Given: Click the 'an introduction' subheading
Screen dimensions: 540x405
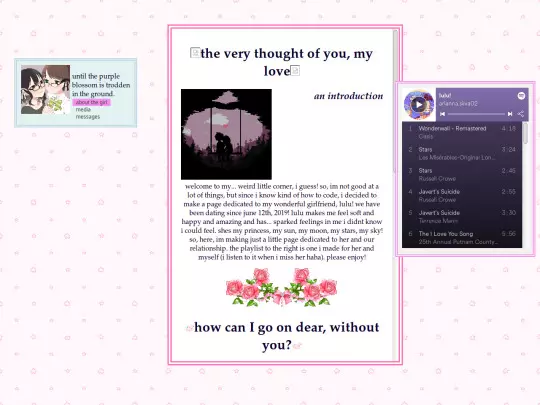Looking at the screenshot, I should point(348,96).
